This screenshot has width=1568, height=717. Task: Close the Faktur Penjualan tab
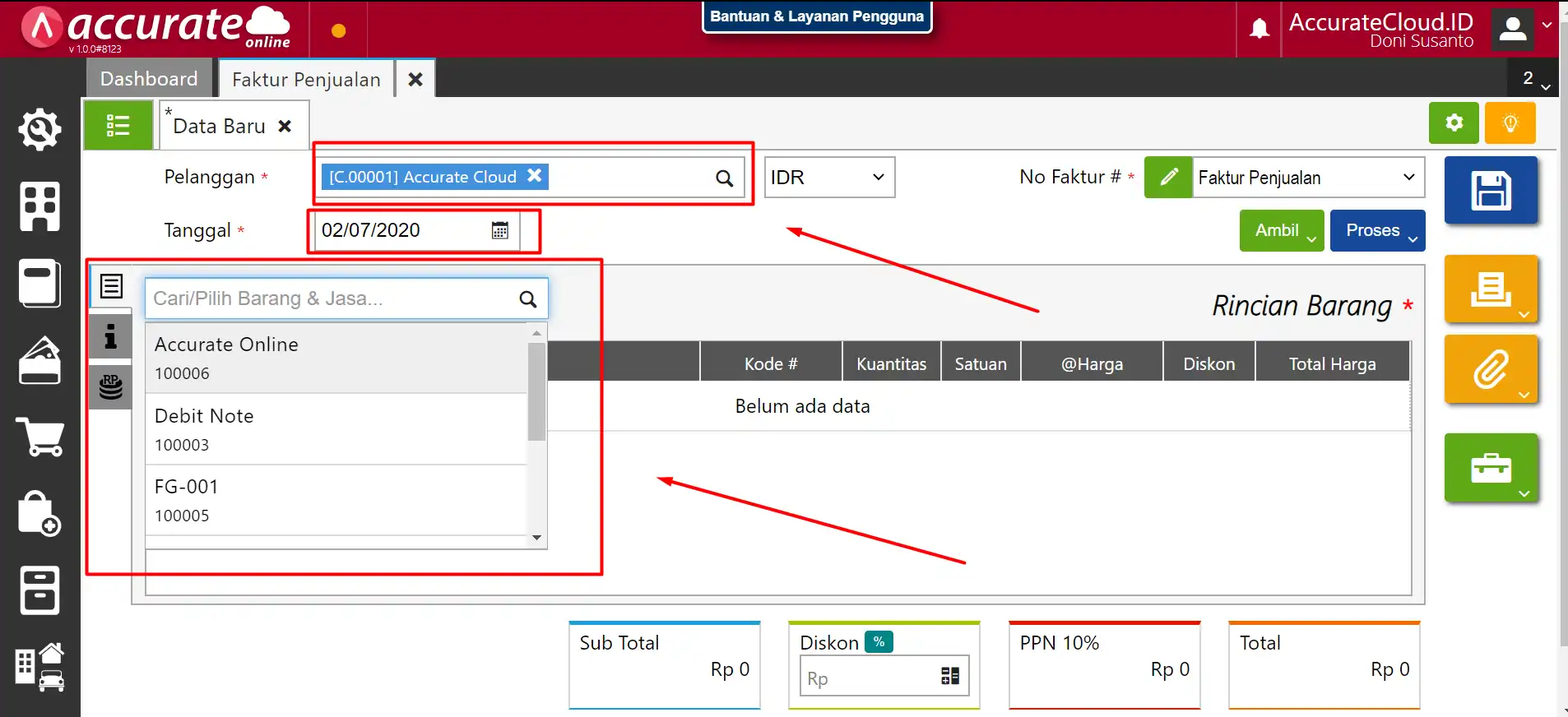(415, 79)
